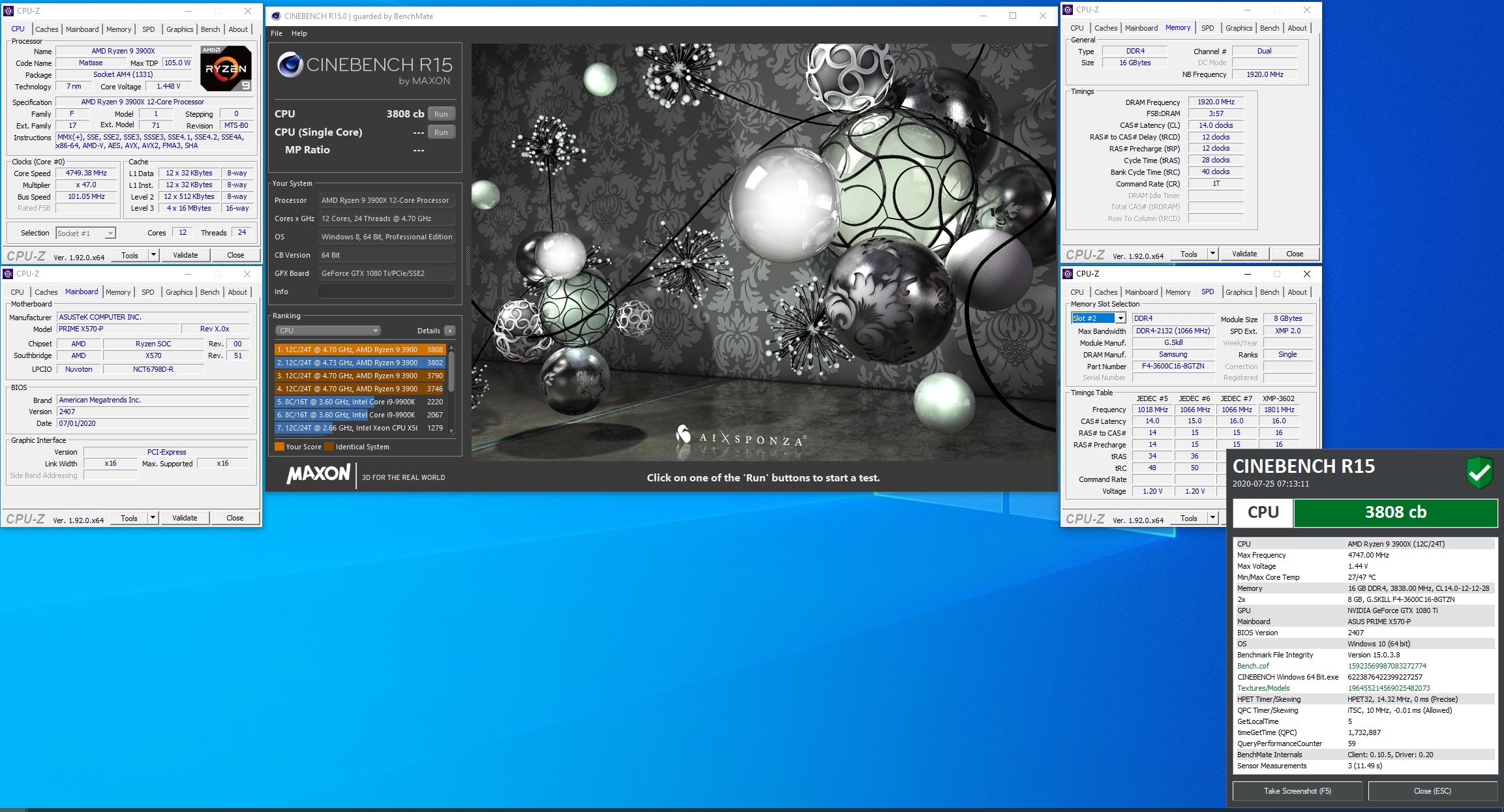Open the Tools dropdown arrow in SPD CPU-Z
1504x812 pixels.
[1213, 518]
